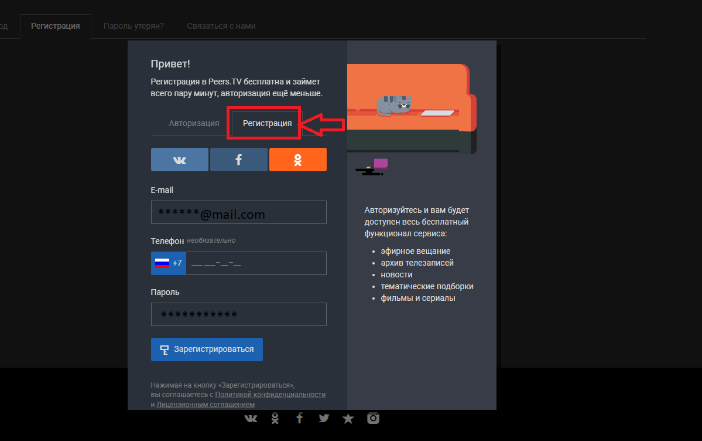Click the cat on the sofa illustration
702x441 pixels.
[x=394, y=105]
